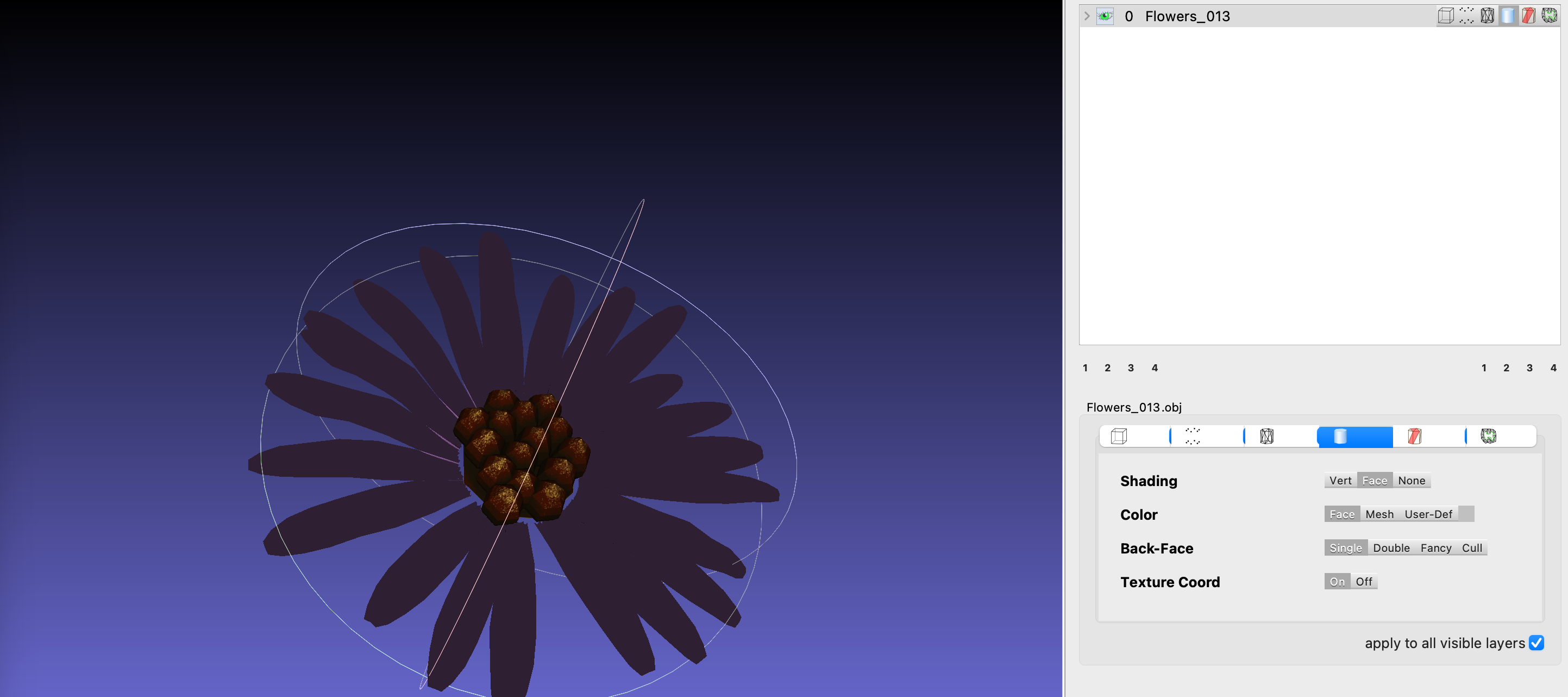Uncheck 'apply to all visible layers'

click(x=1538, y=643)
